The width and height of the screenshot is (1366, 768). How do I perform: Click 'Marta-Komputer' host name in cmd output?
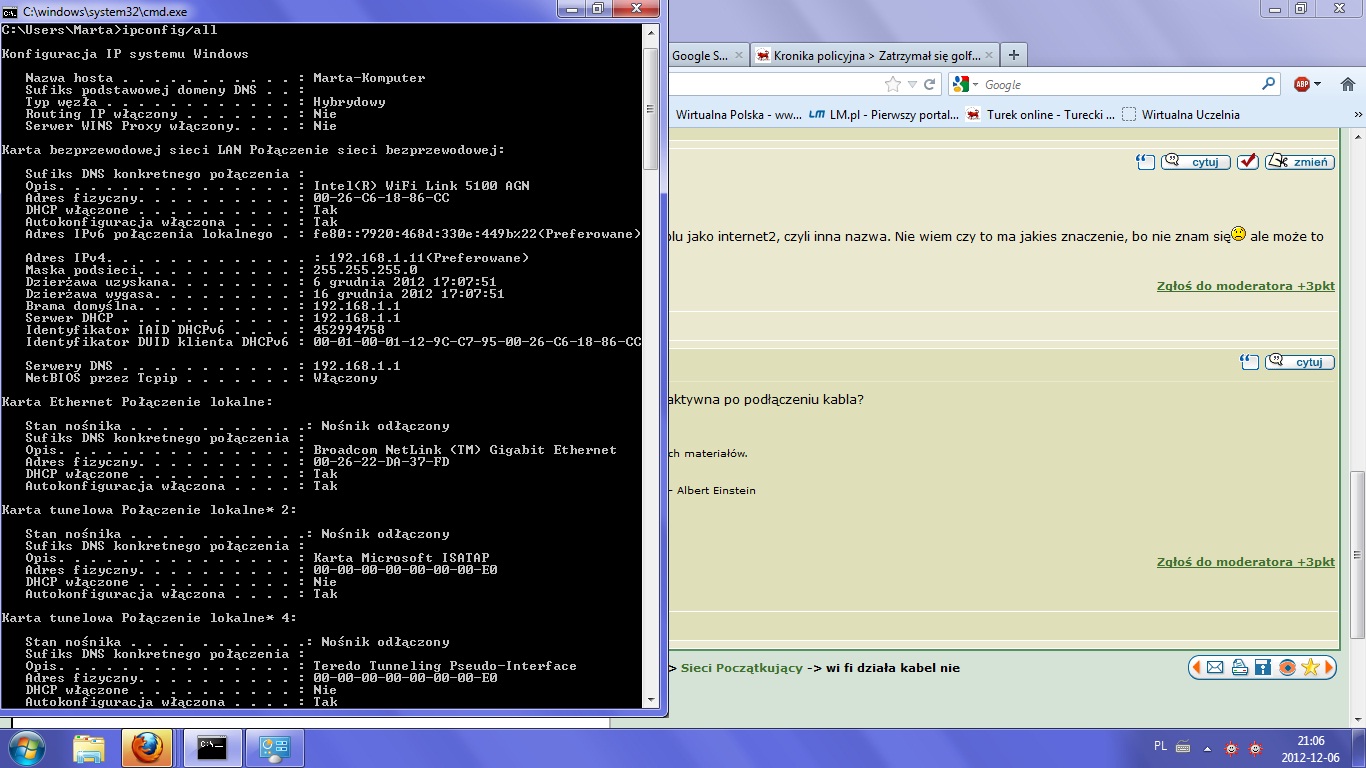coord(369,78)
